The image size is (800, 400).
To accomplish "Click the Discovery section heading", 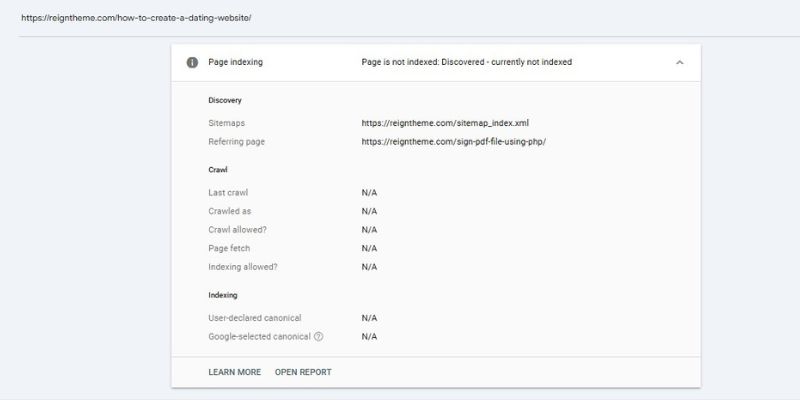I will (x=225, y=100).
